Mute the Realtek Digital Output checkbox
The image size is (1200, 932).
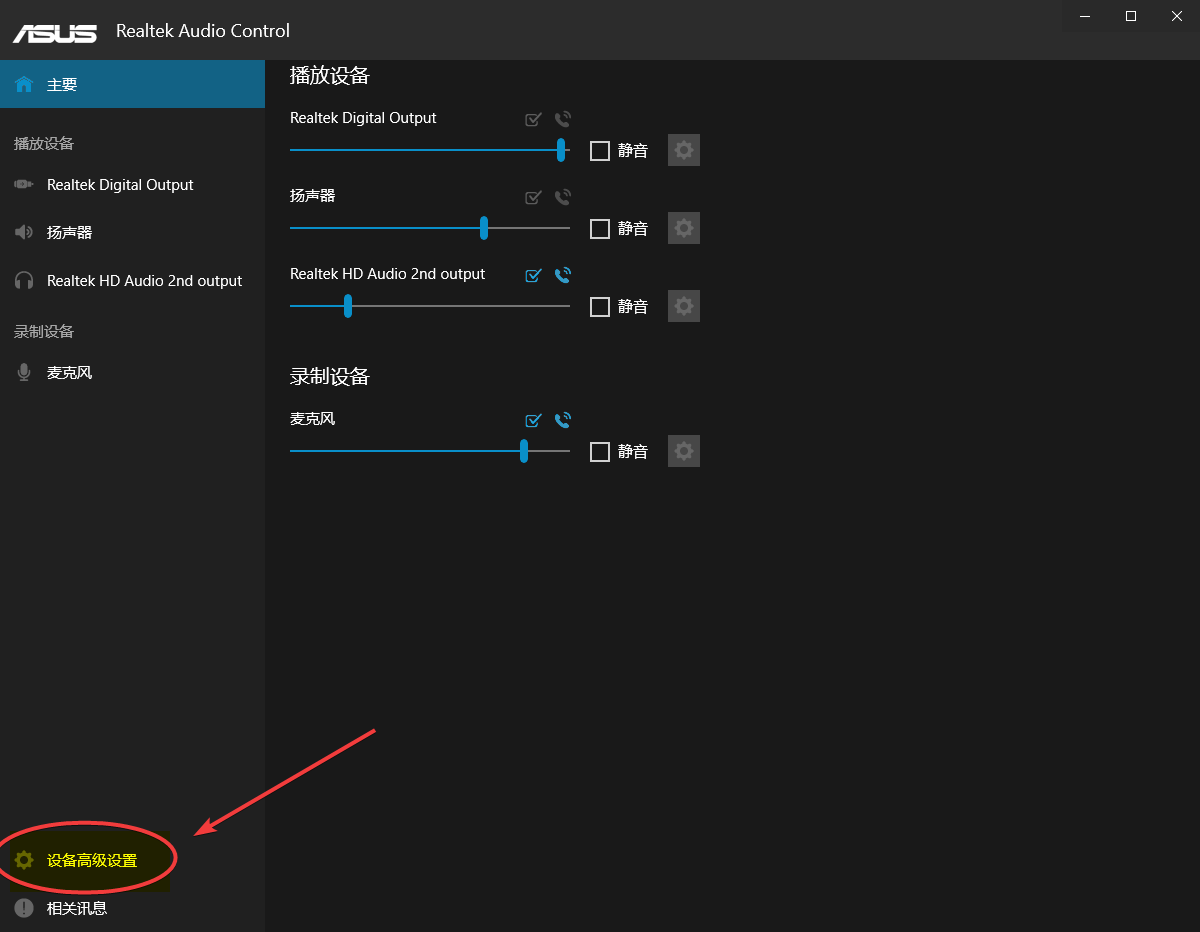click(x=600, y=151)
